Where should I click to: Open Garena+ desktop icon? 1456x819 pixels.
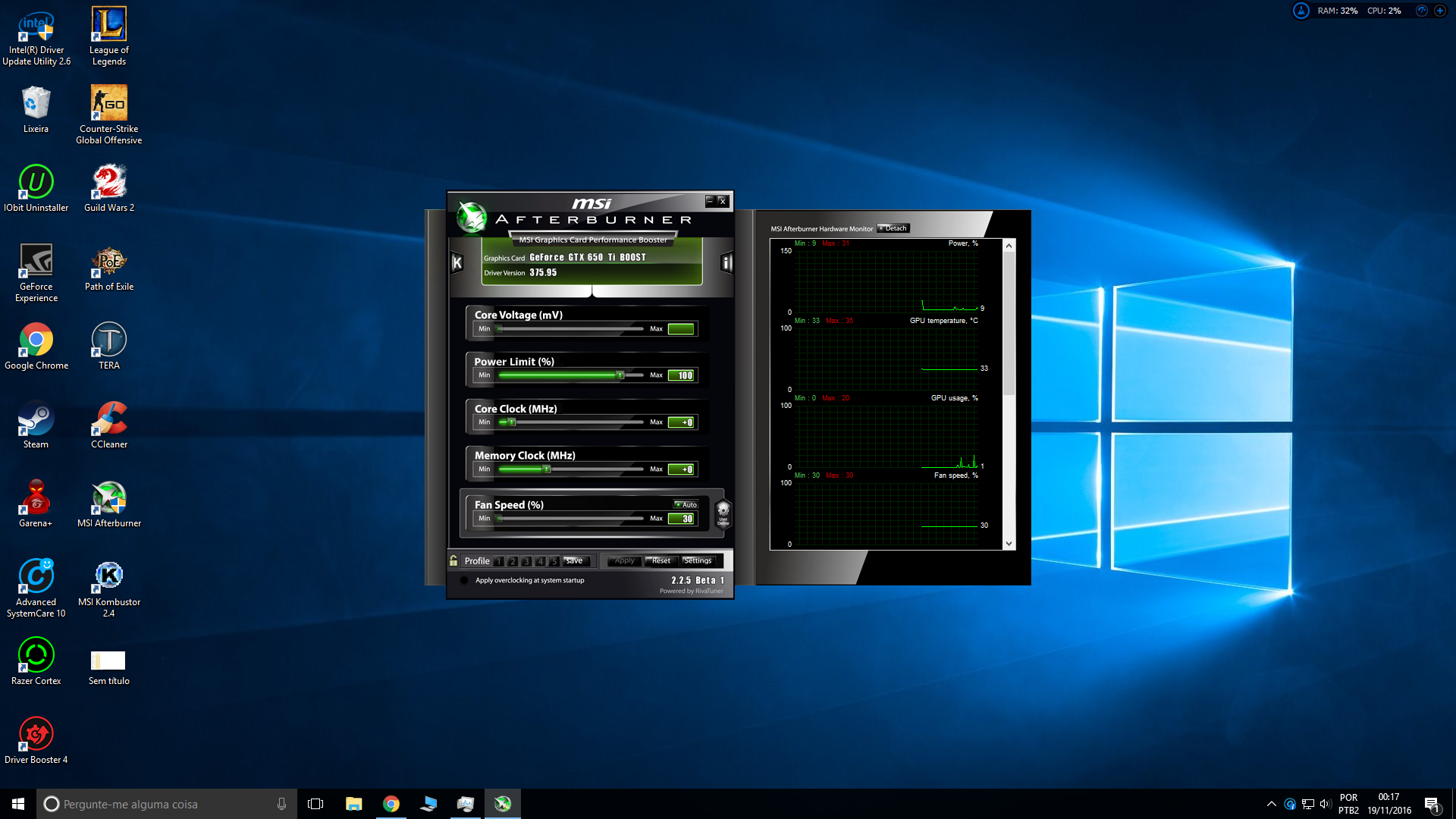click(36, 504)
